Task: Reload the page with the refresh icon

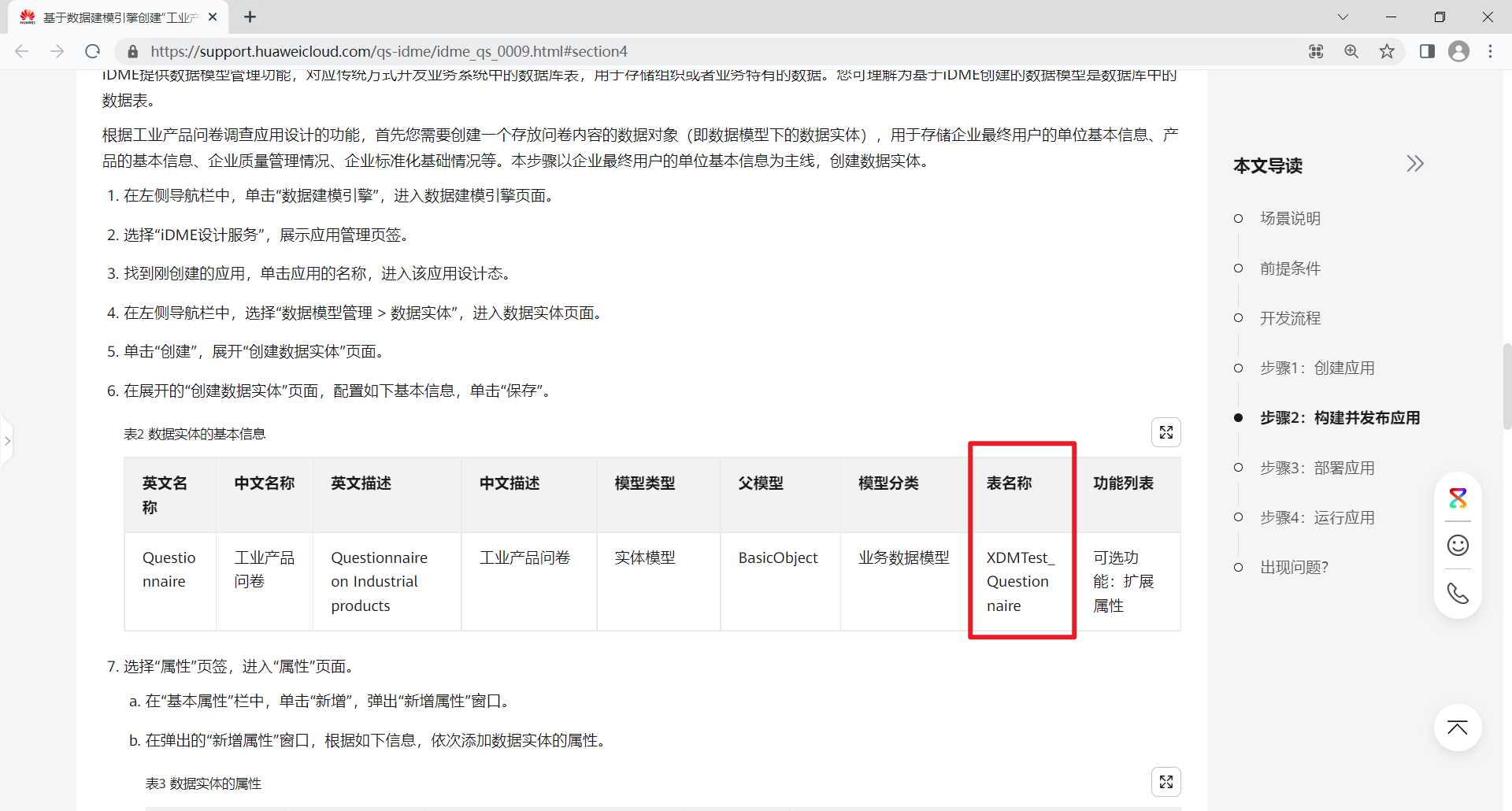Action: click(93, 51)
